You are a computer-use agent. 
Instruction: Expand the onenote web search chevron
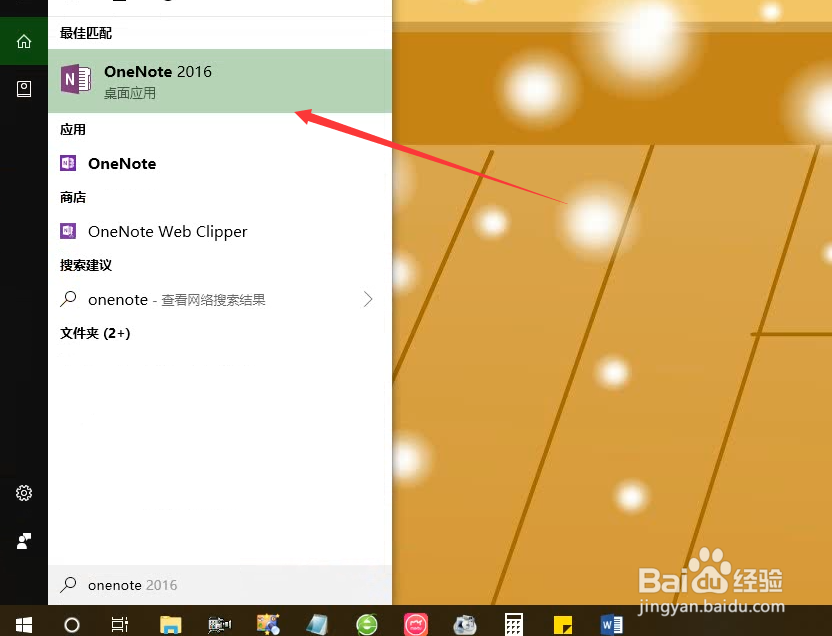pyautogui.click(x=368, y=299)
